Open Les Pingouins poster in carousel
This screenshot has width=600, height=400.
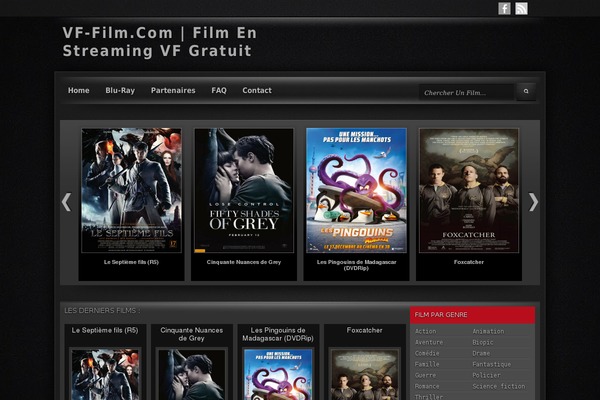356,190
